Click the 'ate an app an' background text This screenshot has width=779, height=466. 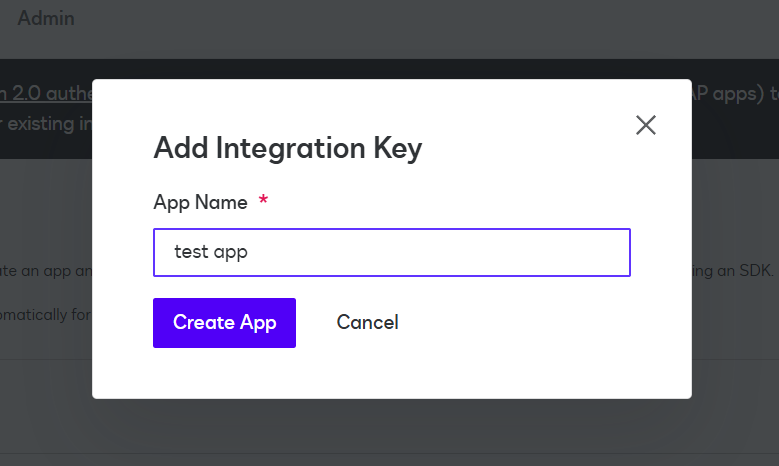(46, 271)
